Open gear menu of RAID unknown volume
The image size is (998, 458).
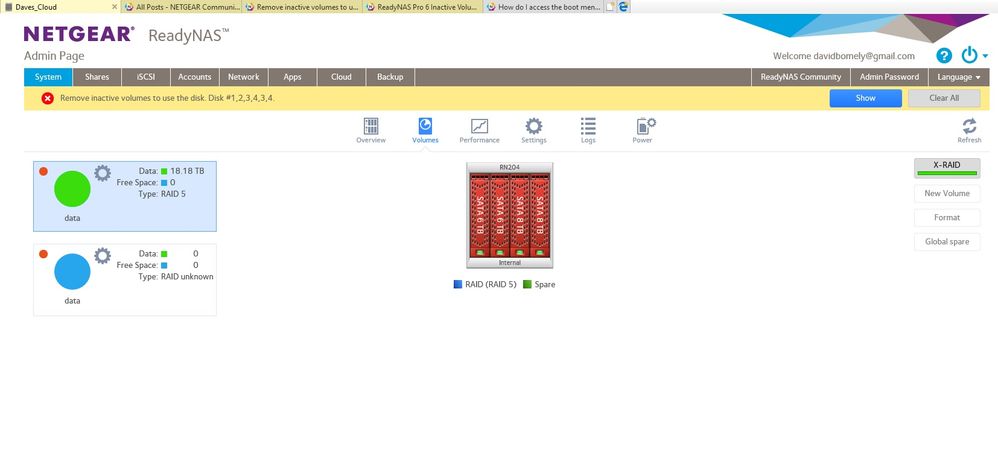[102, 256]
